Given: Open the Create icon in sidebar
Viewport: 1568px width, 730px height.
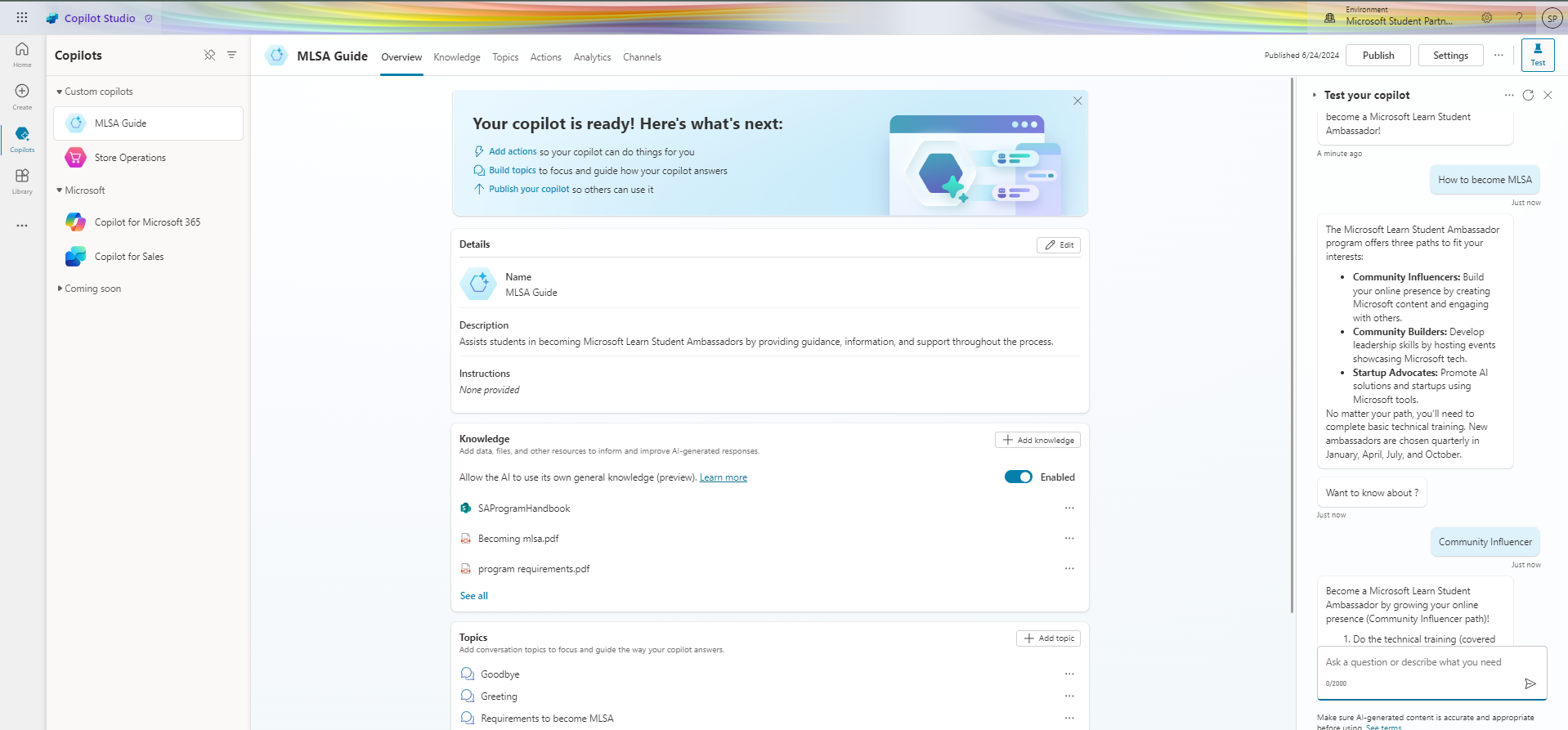Looking at the screenshot, I should (x=22, y=96).
